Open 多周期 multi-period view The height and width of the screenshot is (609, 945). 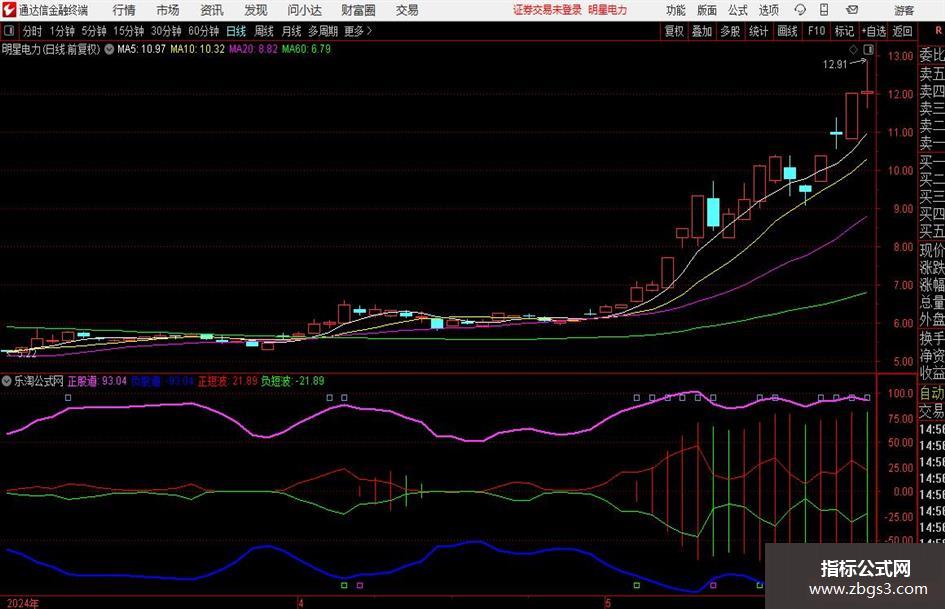point(323,31)
